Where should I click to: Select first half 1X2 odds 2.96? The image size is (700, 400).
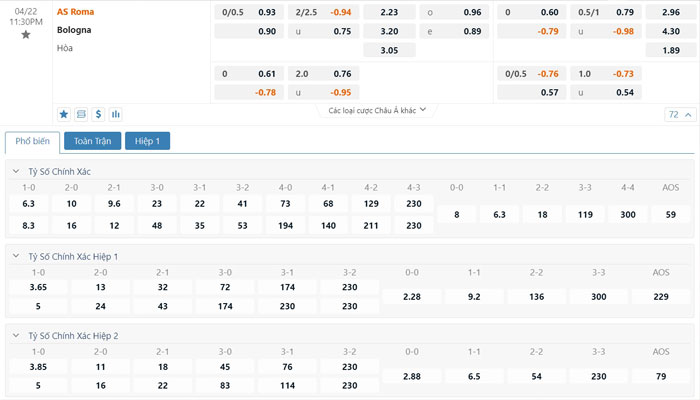[671, 12]
